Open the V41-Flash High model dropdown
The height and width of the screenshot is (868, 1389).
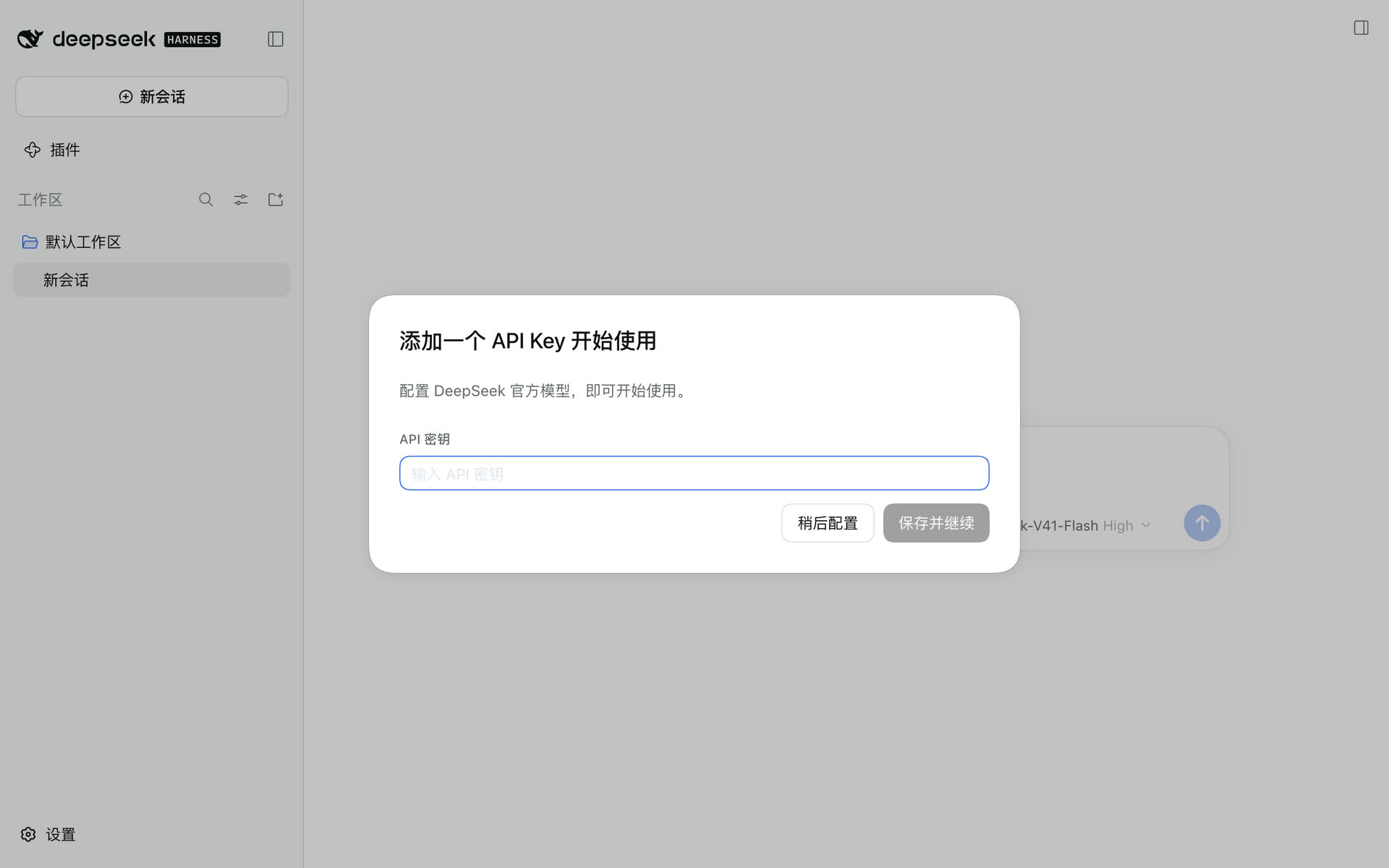[1084, 526]
